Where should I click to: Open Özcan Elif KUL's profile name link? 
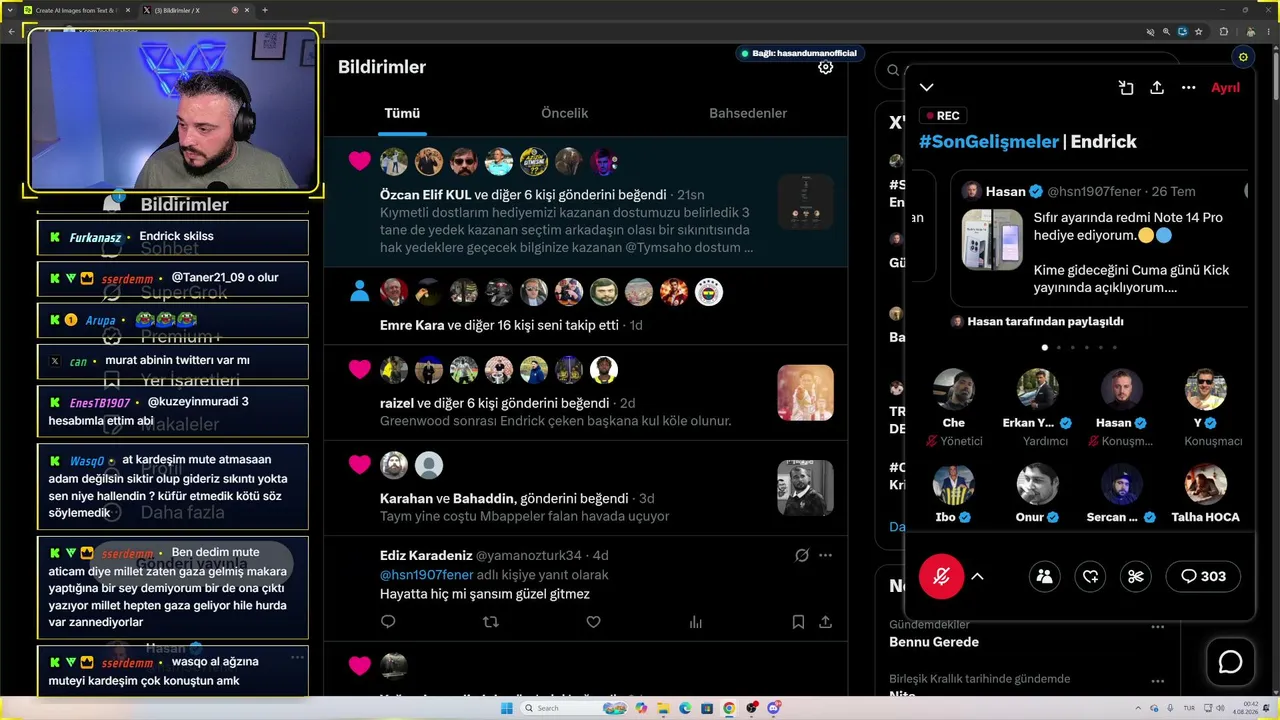click(425, 194)
